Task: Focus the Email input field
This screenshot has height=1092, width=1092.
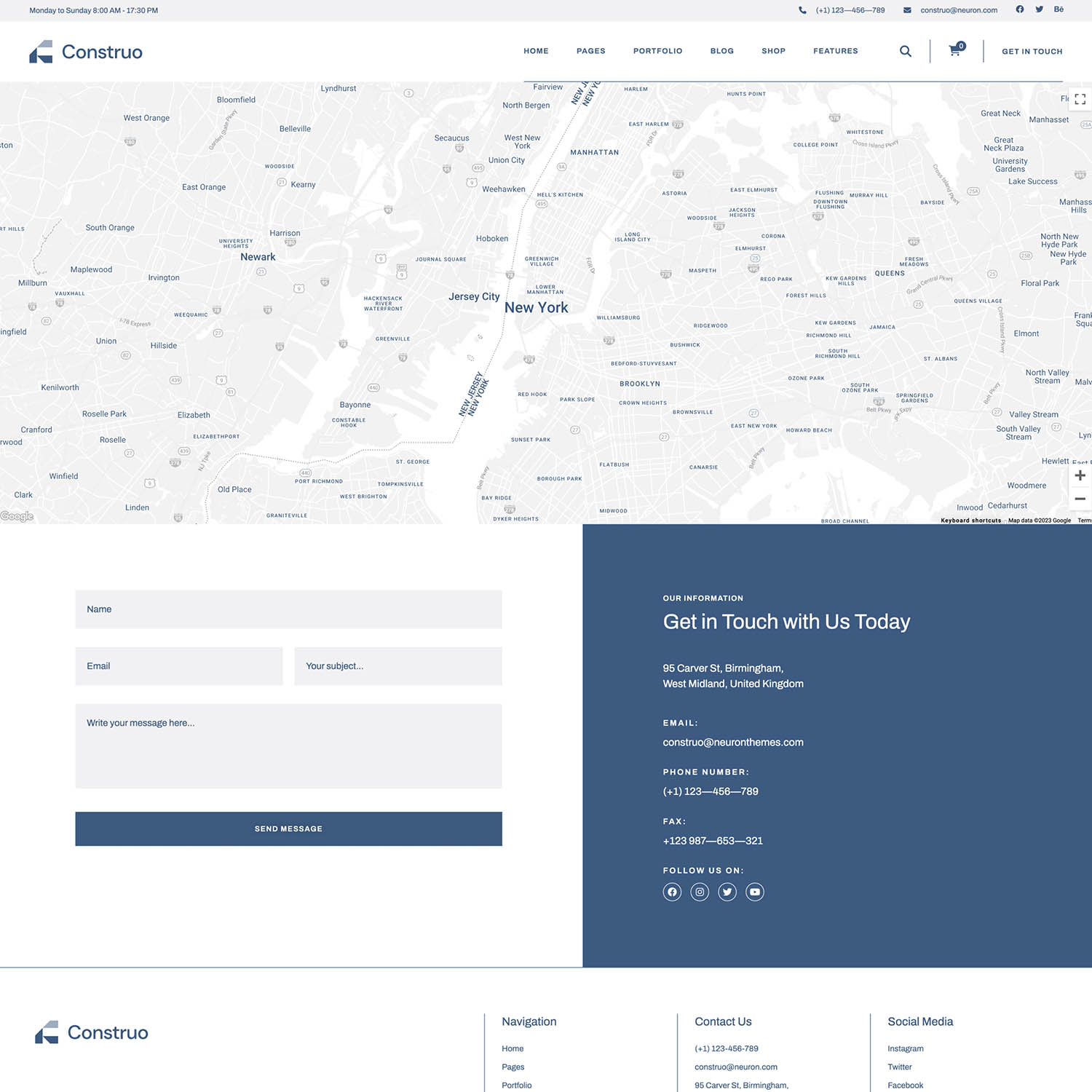Action: coord(179,666)
